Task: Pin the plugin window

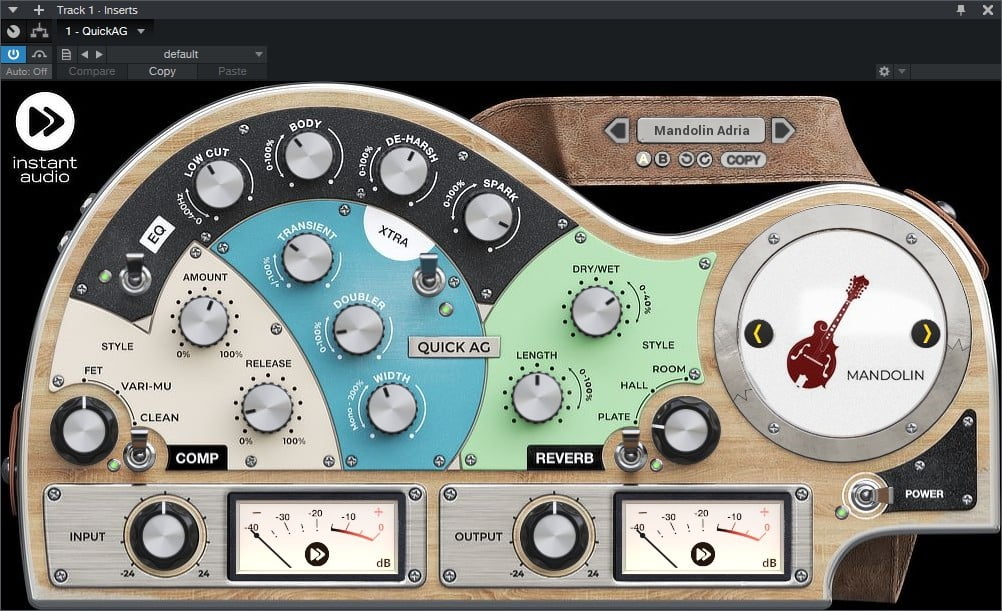Action: tap(960, 10)
